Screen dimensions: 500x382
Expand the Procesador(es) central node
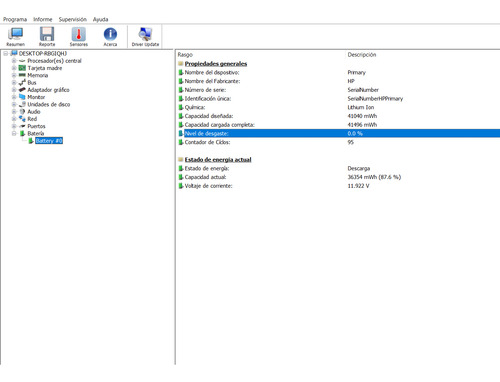[x=14, y=61]
